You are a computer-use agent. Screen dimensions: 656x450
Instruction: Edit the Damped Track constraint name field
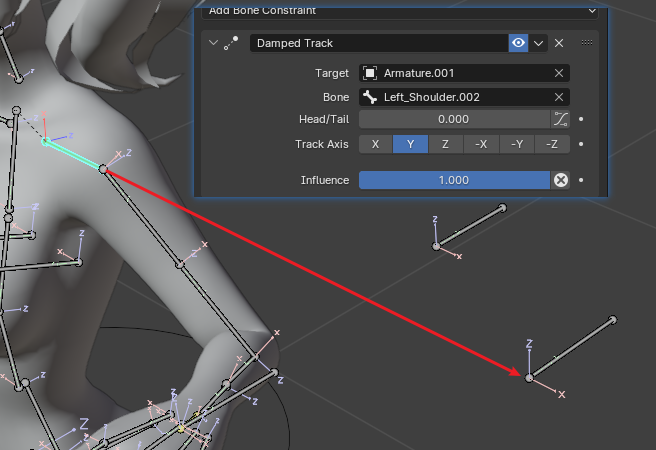point(379,43)
